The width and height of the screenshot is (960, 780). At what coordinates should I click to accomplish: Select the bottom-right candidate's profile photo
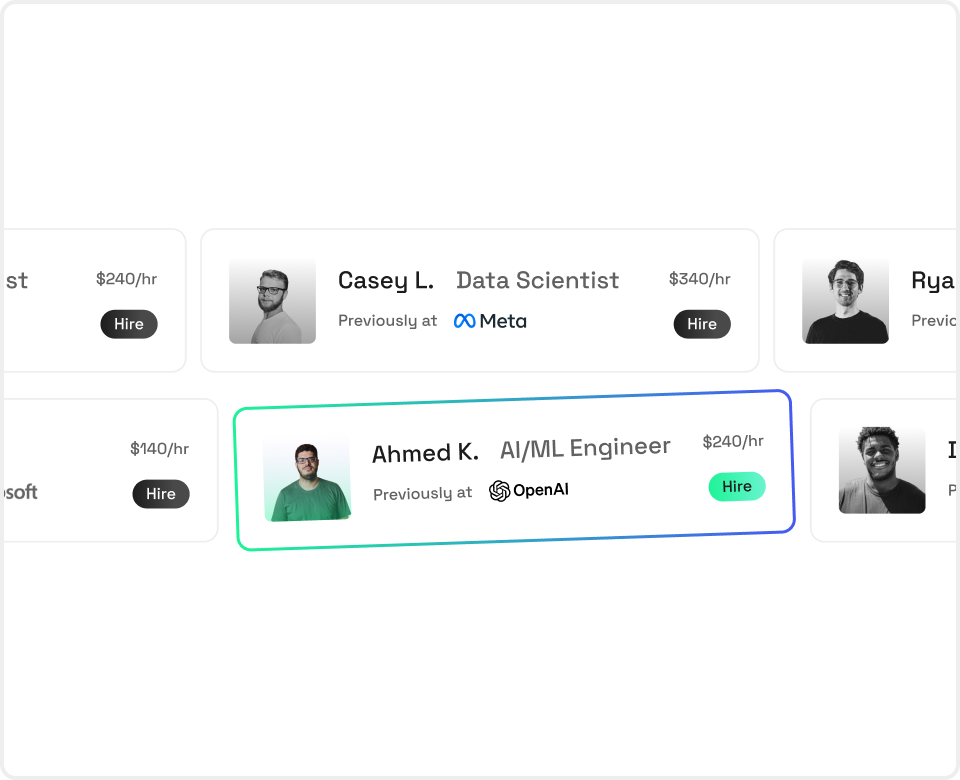882,471
